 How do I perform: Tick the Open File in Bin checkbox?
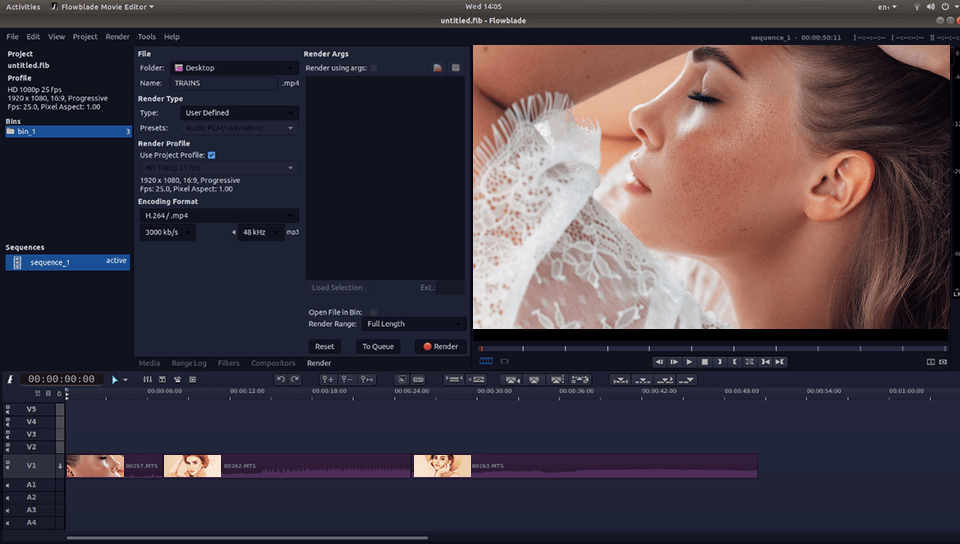coord(374,312)
